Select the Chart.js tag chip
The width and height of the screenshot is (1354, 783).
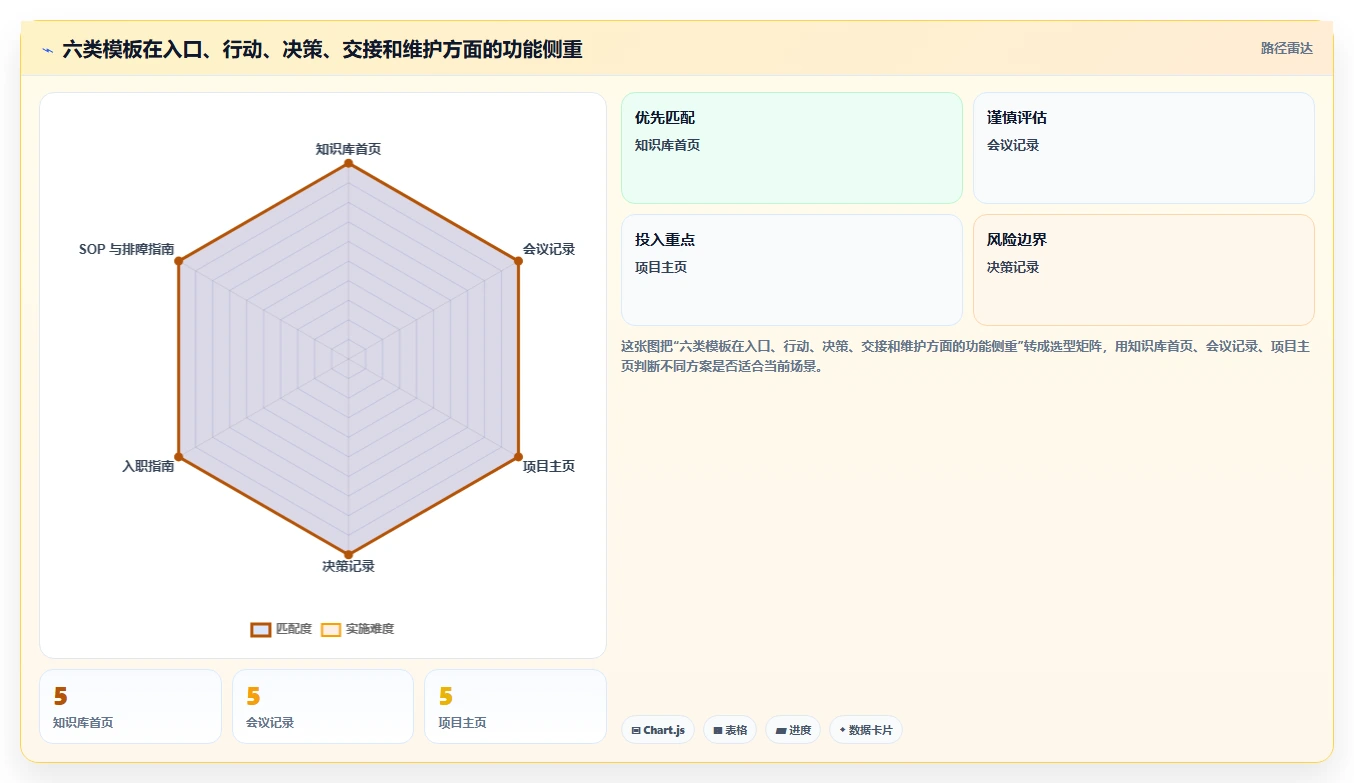click(658, 730)
